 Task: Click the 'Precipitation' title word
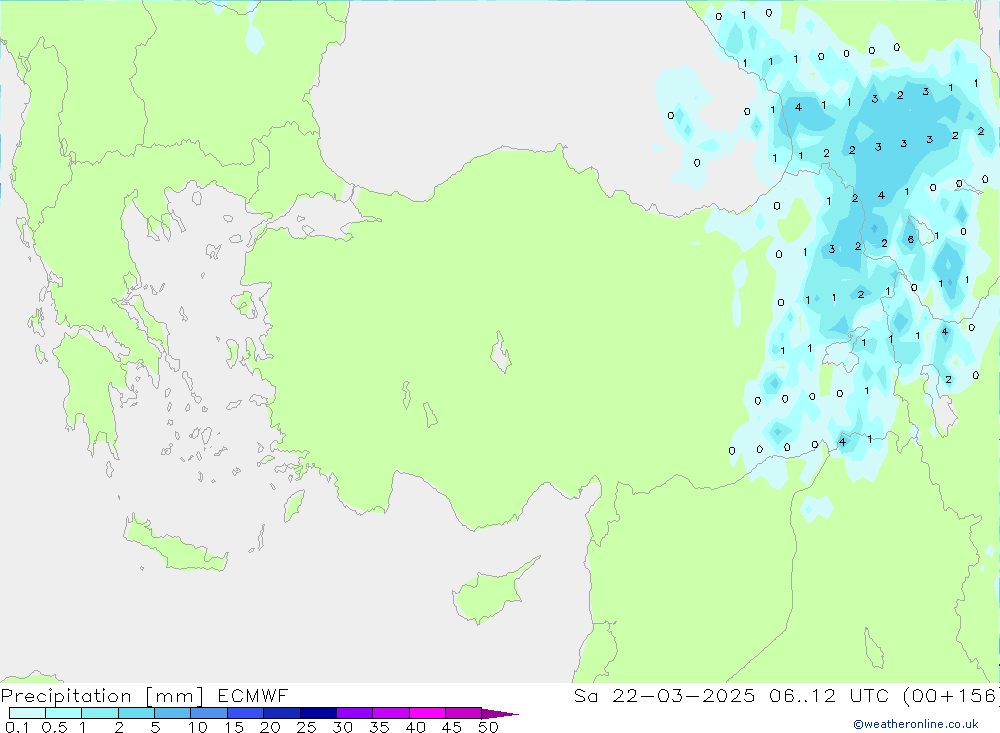[x=66, y=695]
